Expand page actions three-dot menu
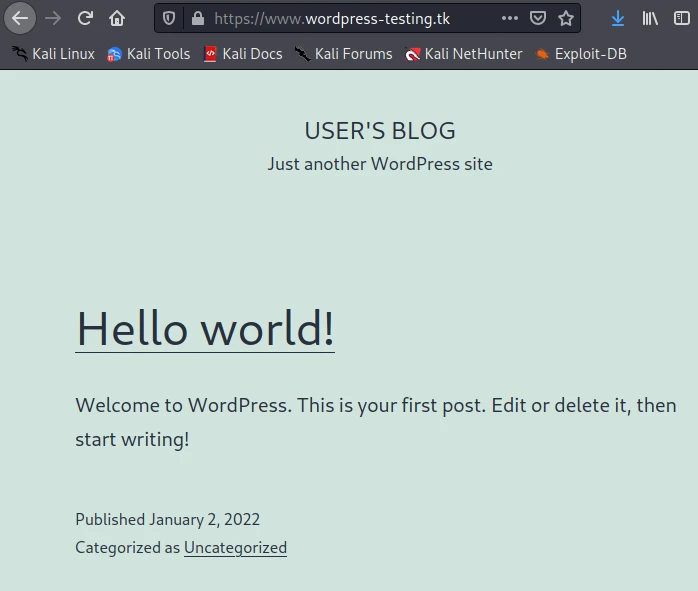Screen dimensions: 698x591 tap(510, 18)
